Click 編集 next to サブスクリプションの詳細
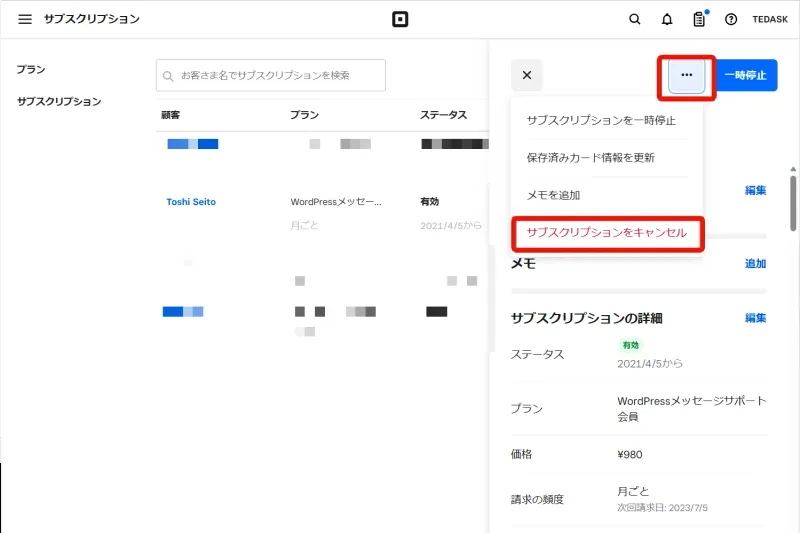 point(756,318)
